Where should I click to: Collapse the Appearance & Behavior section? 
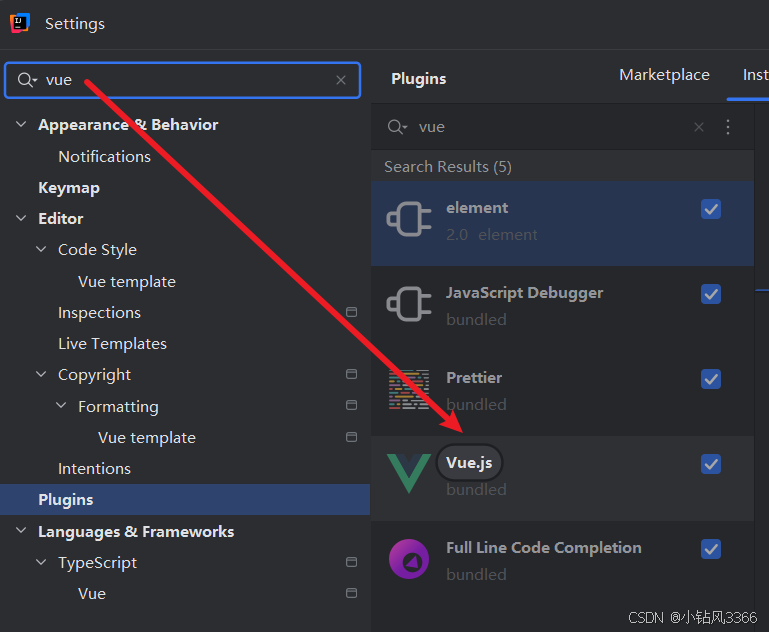(21, 124)
